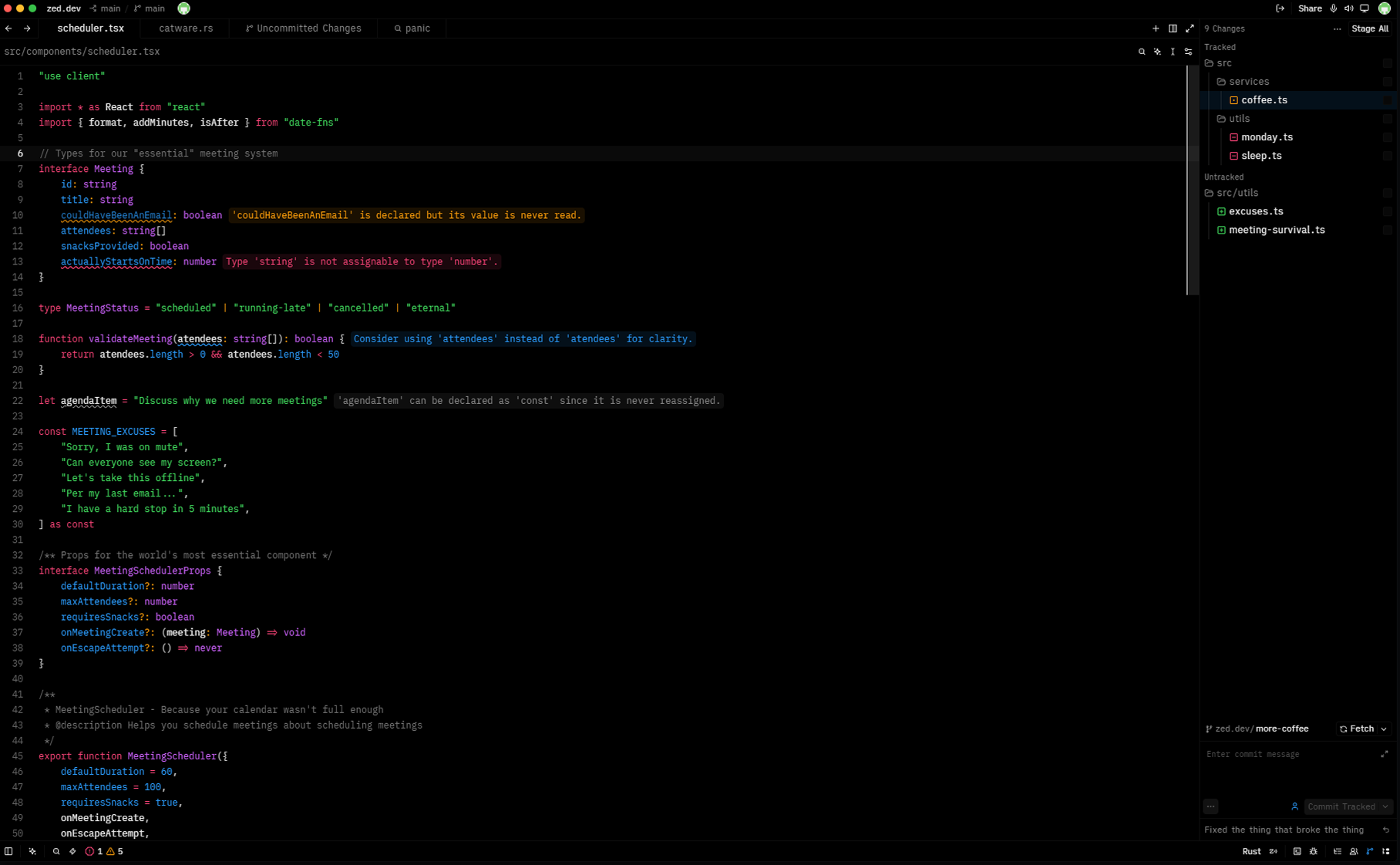The height and width of the screenshot is (865, 1400).
Task: Zoom the editor pane with the expand arrows
Action: [x=1190, y=29]
